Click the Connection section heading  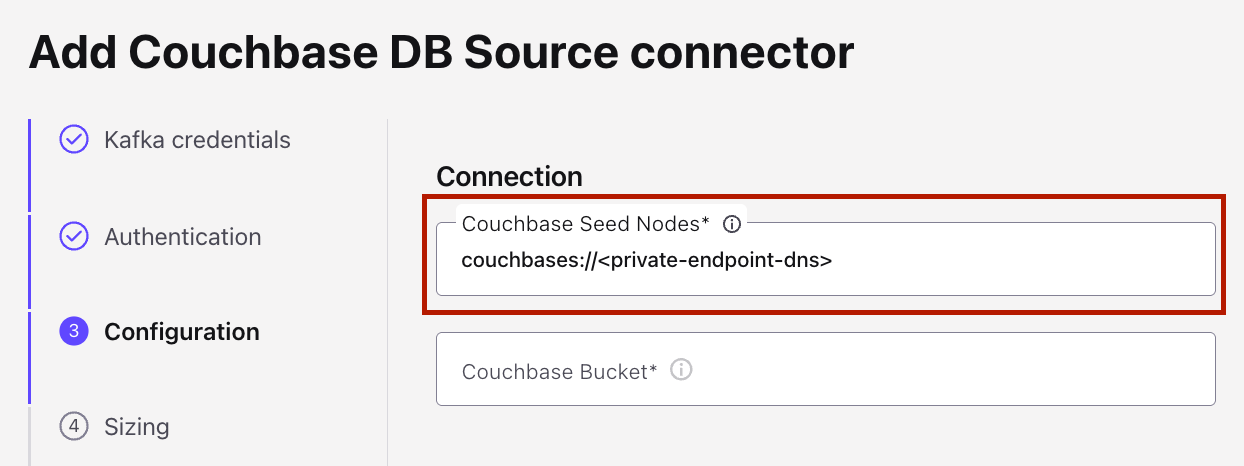[x=509, y=177]
